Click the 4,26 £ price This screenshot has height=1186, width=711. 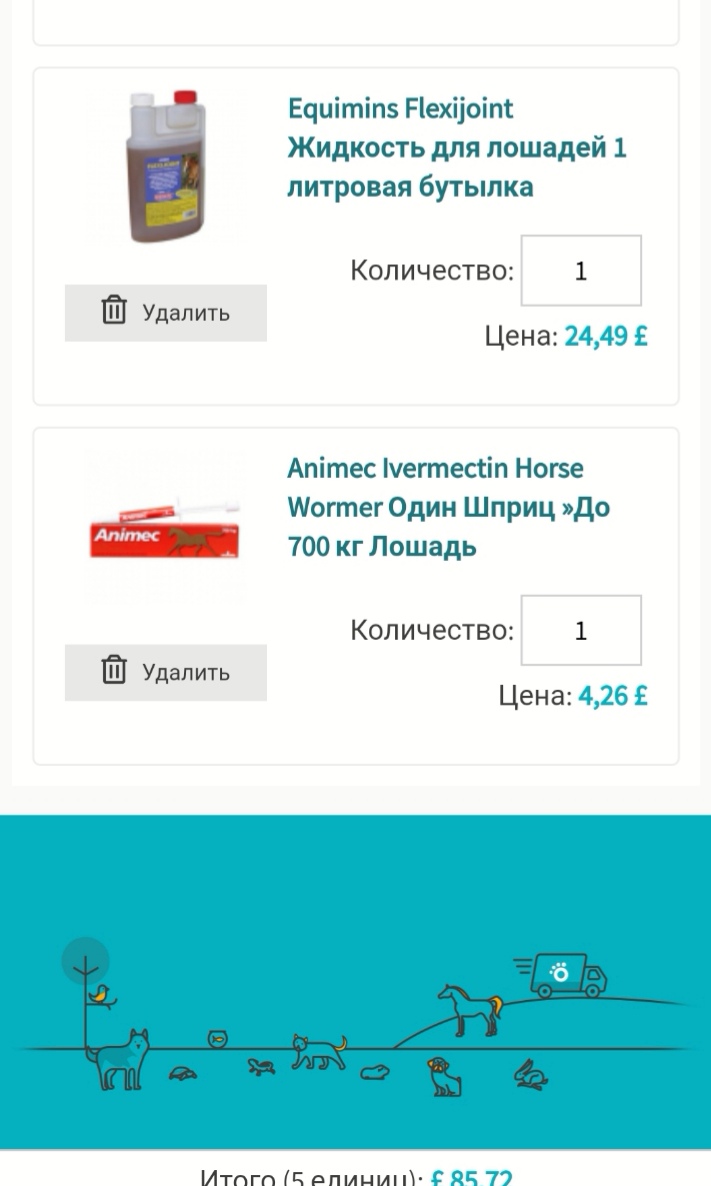click(612, 696)
